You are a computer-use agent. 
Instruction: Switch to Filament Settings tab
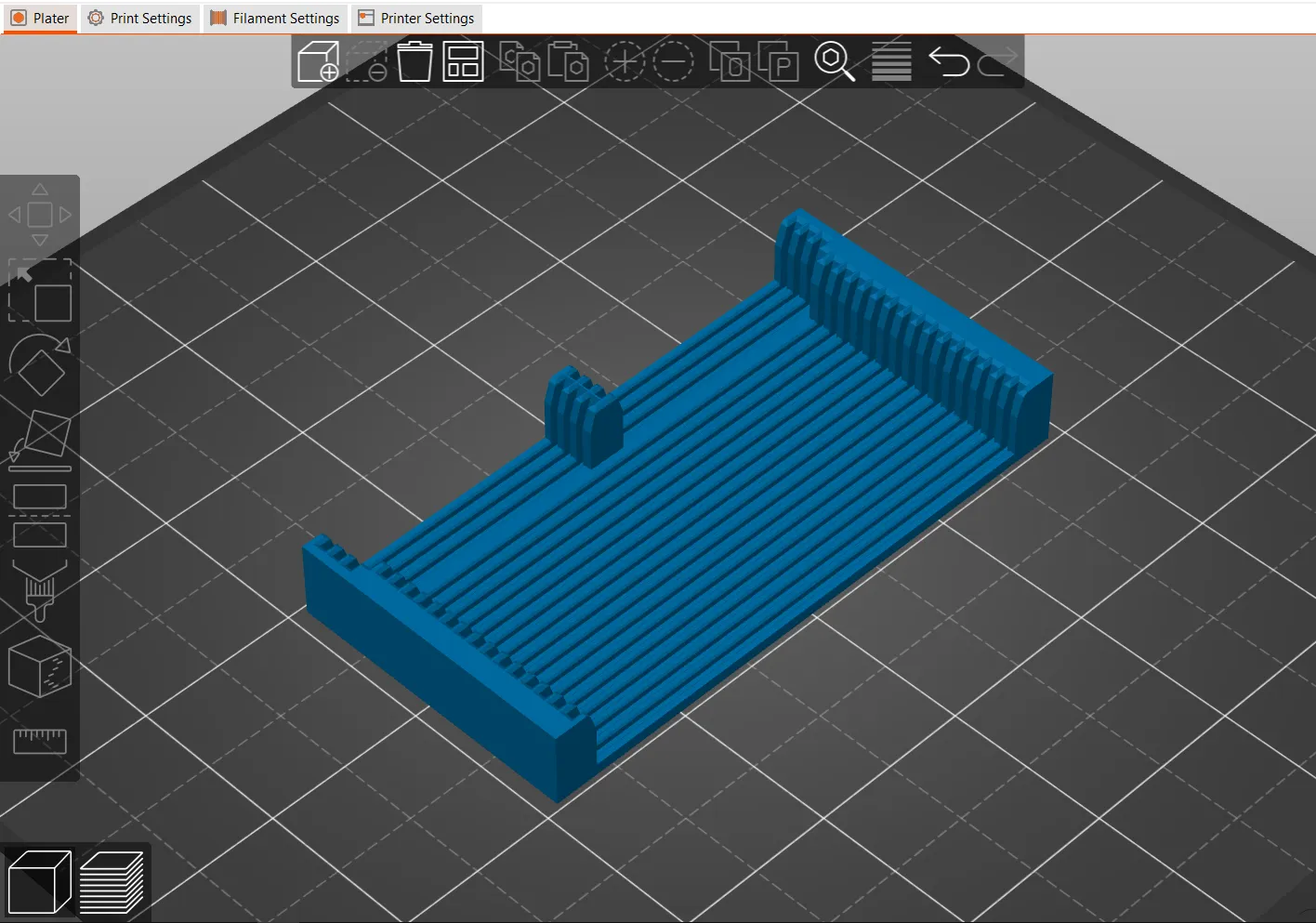275,19
